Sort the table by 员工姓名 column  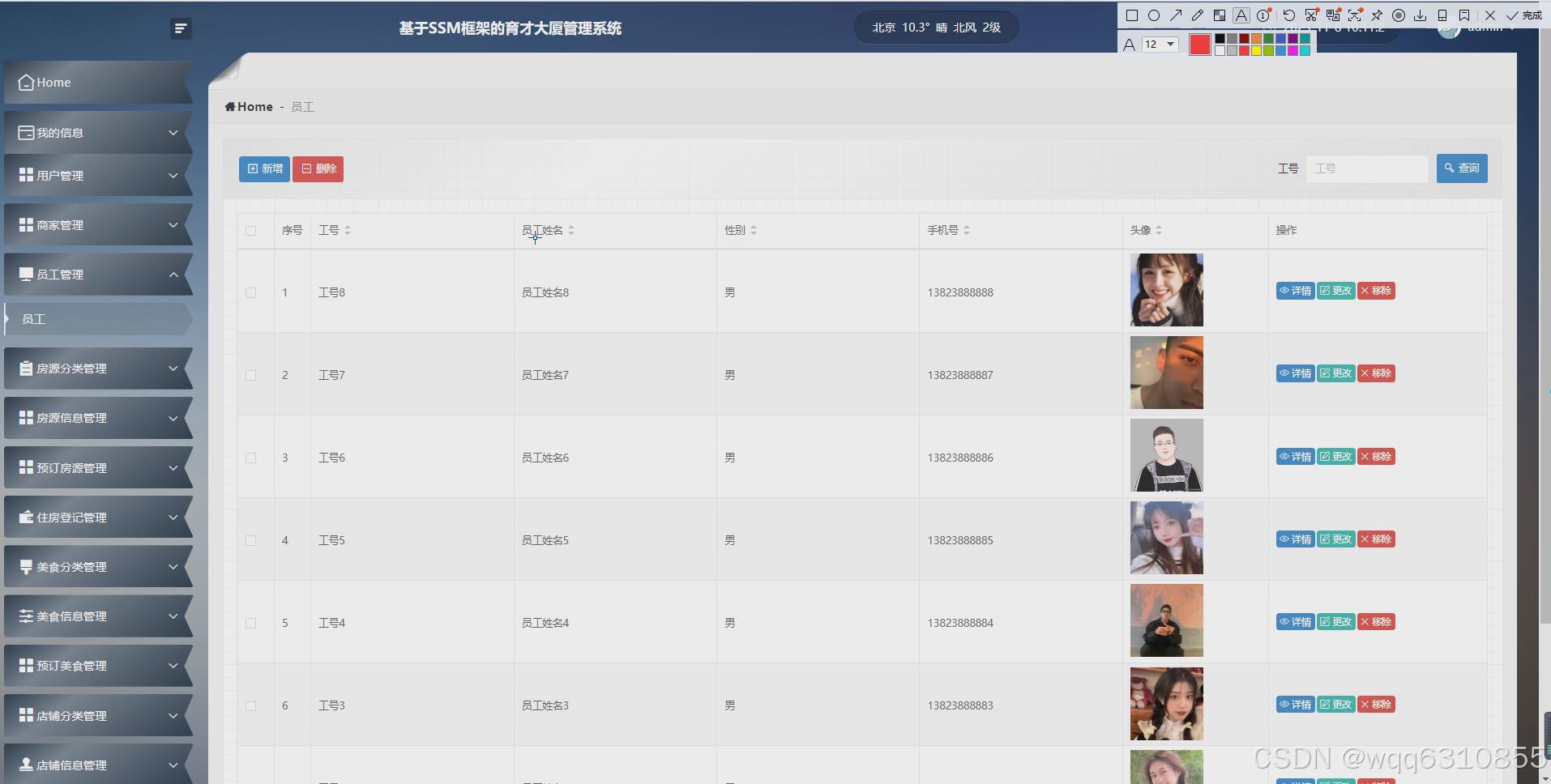tap(571, 231)
